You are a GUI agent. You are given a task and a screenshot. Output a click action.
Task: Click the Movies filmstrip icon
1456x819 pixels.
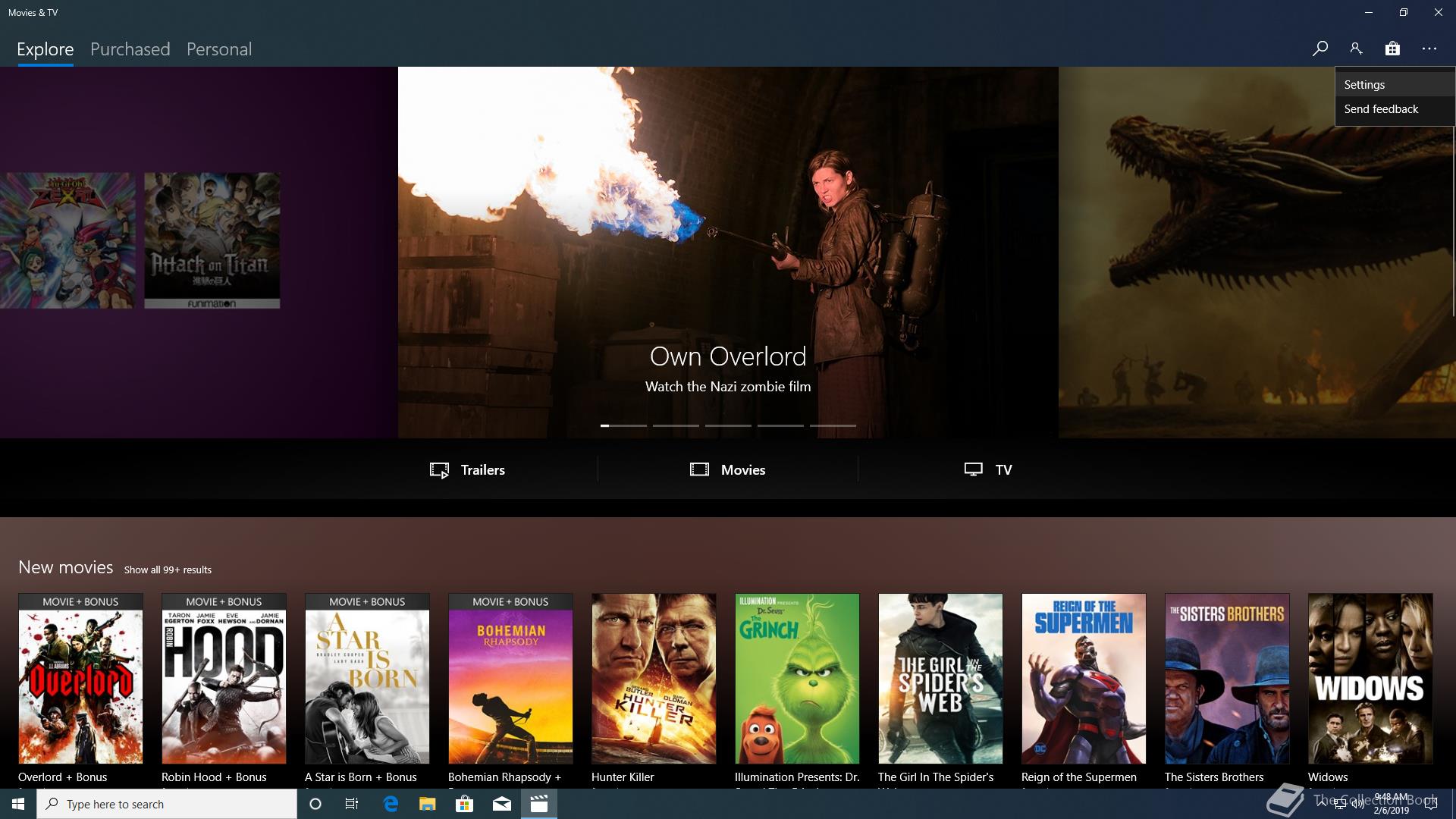coord(699,469)
